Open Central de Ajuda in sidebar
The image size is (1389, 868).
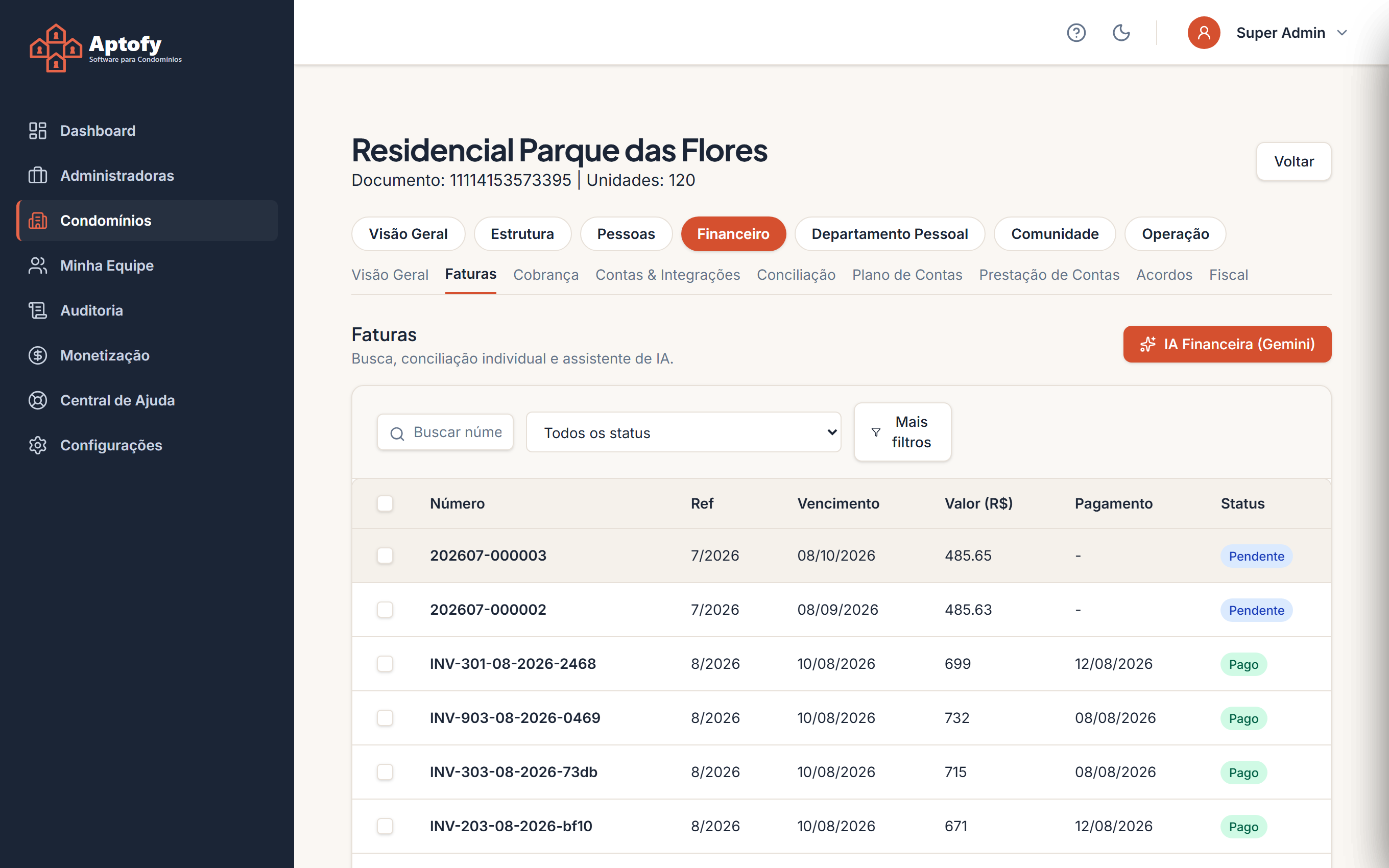(147, 400)
